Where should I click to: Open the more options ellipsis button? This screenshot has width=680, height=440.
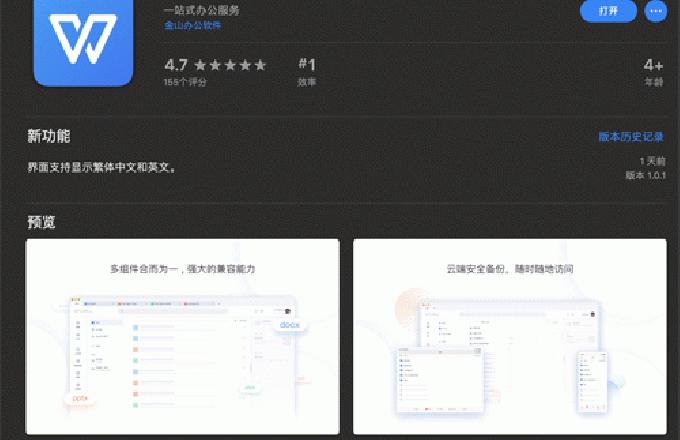[656, 11]
